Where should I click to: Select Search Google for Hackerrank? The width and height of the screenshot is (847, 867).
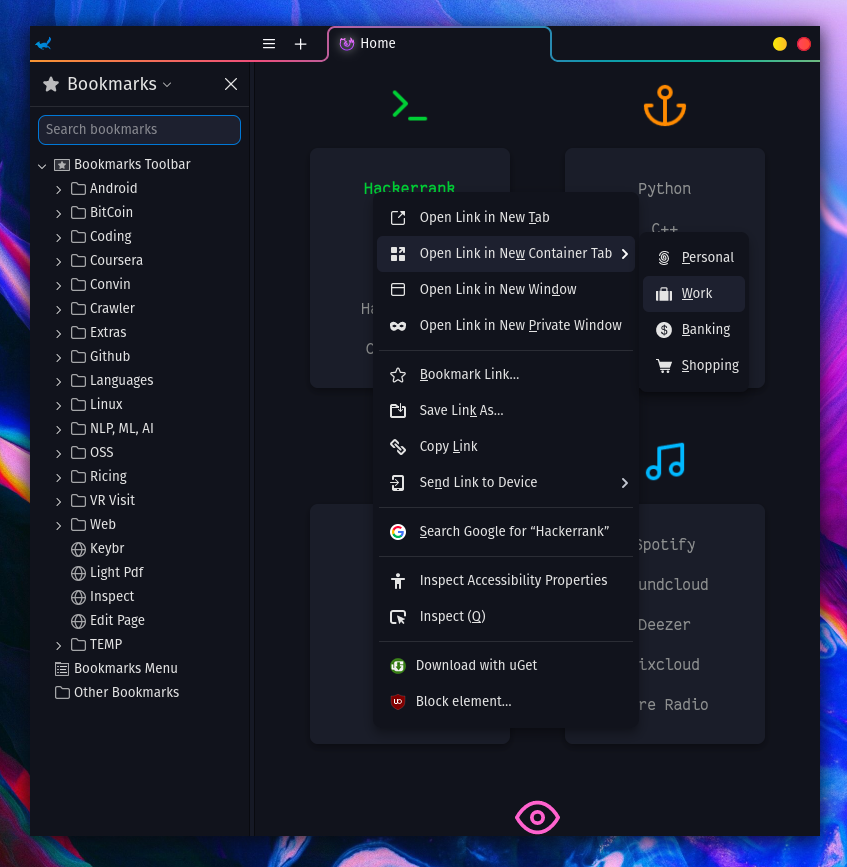(x=506, y=532)
